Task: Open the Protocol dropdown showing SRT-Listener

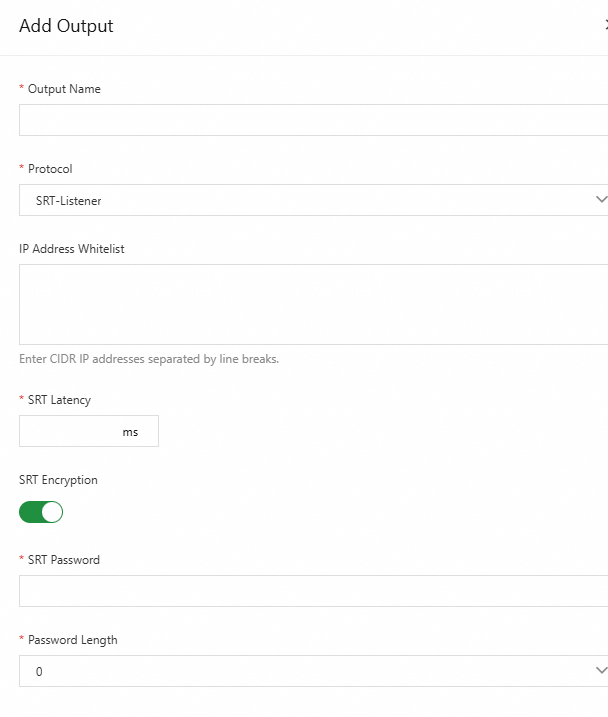Action: click(x=300, y=200)
